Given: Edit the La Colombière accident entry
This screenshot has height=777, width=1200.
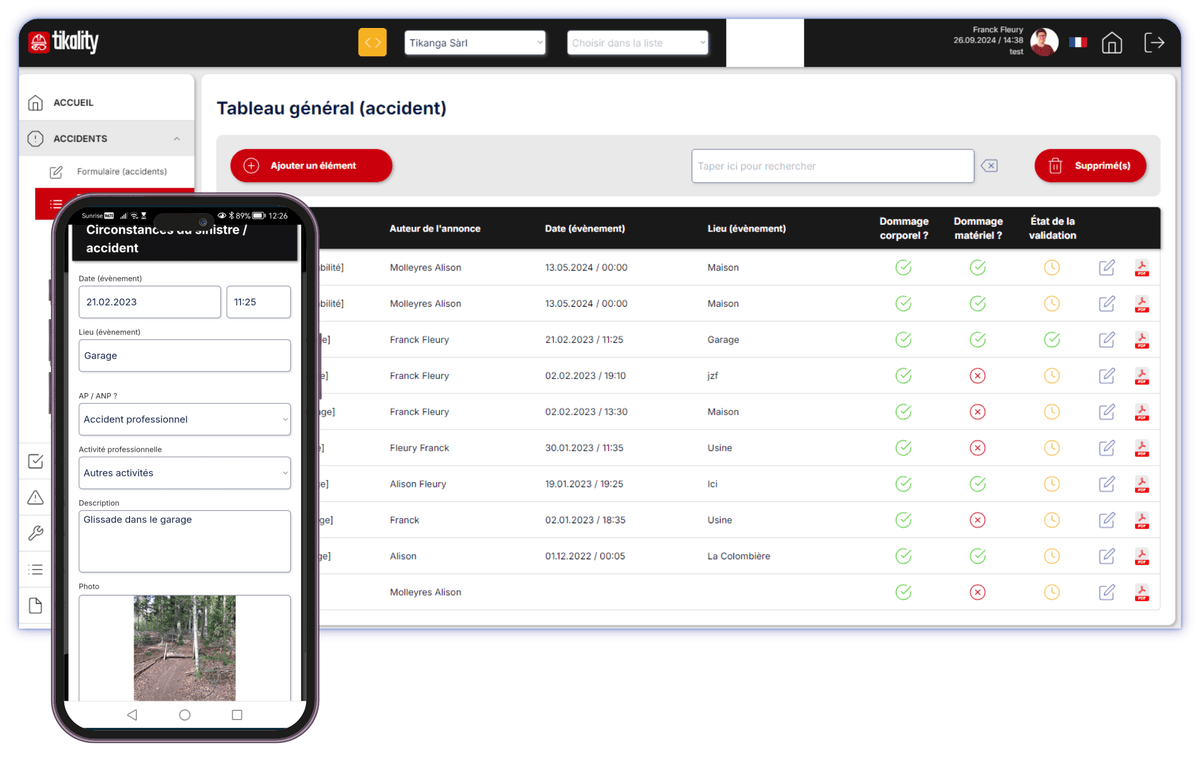Looking at the screenshot, I should pyautogui.click(x=1106, y=556).
